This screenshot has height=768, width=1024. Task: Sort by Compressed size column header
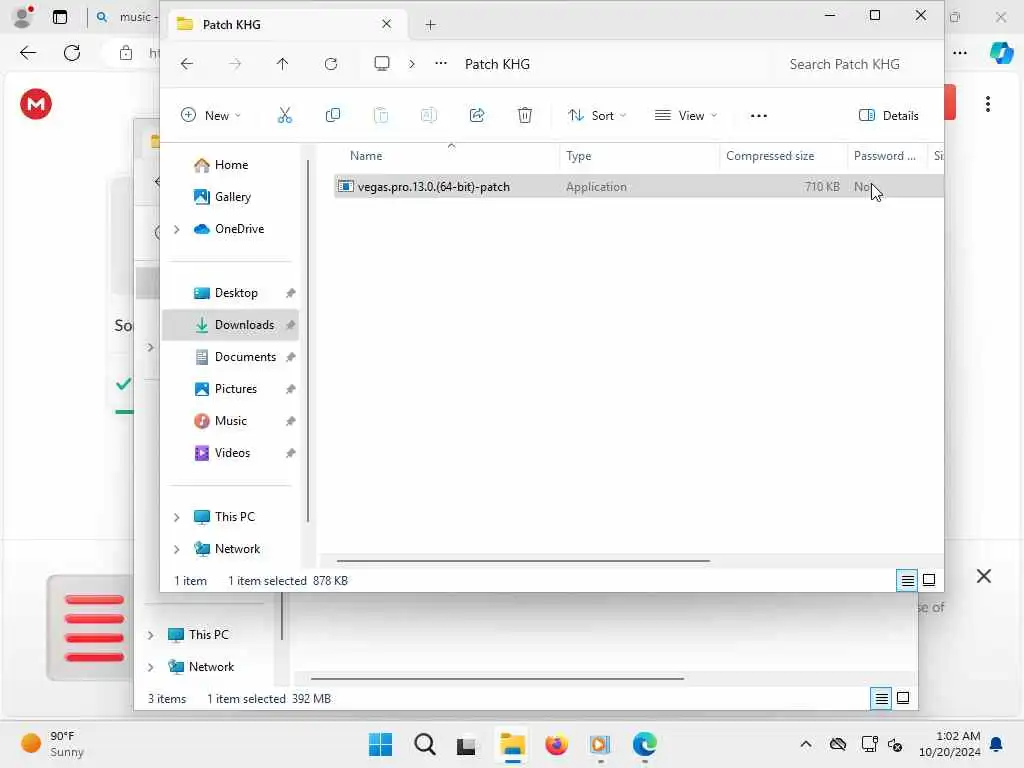(784, 156)
